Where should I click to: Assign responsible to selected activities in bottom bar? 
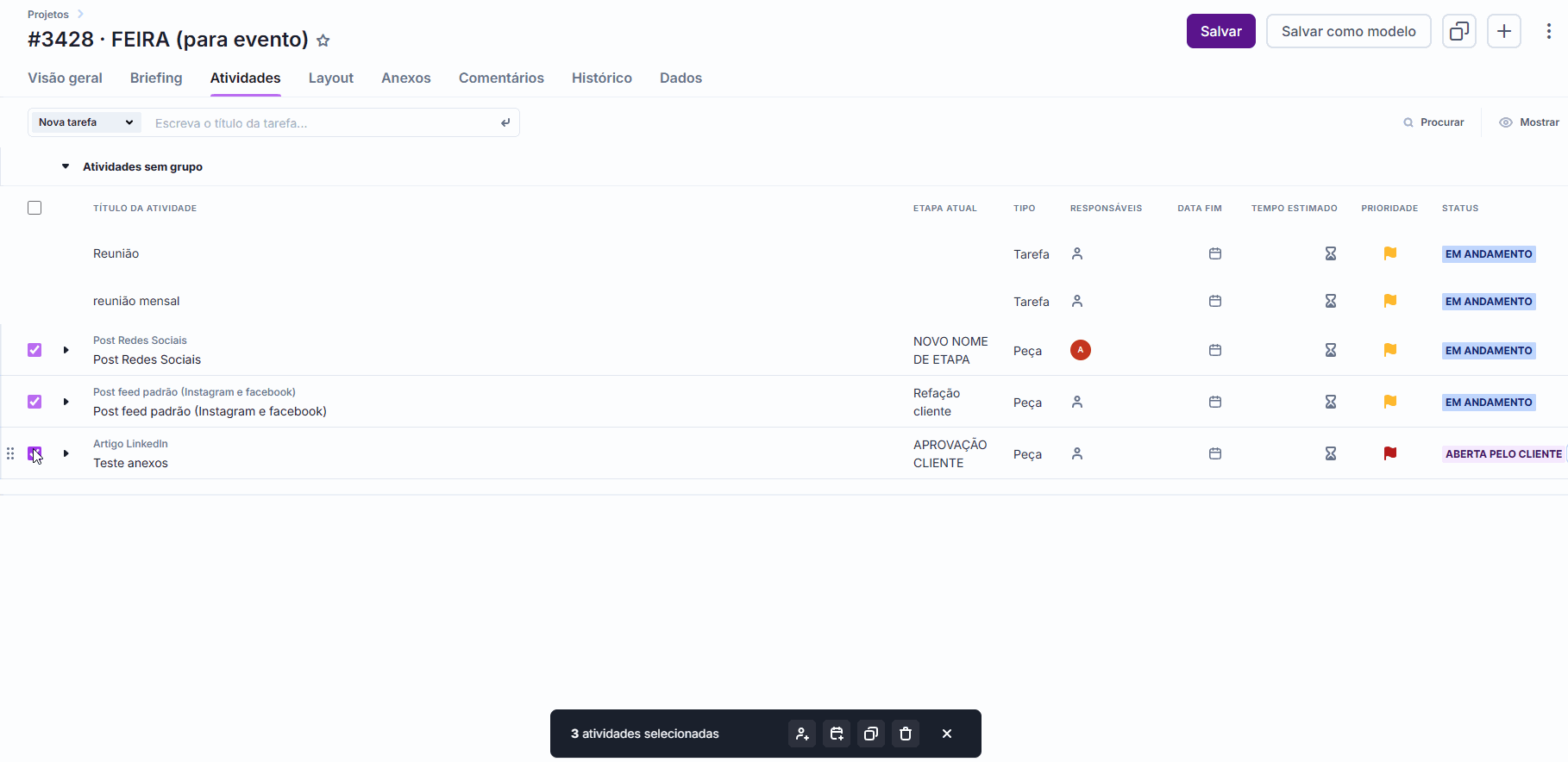pos(802,734)
